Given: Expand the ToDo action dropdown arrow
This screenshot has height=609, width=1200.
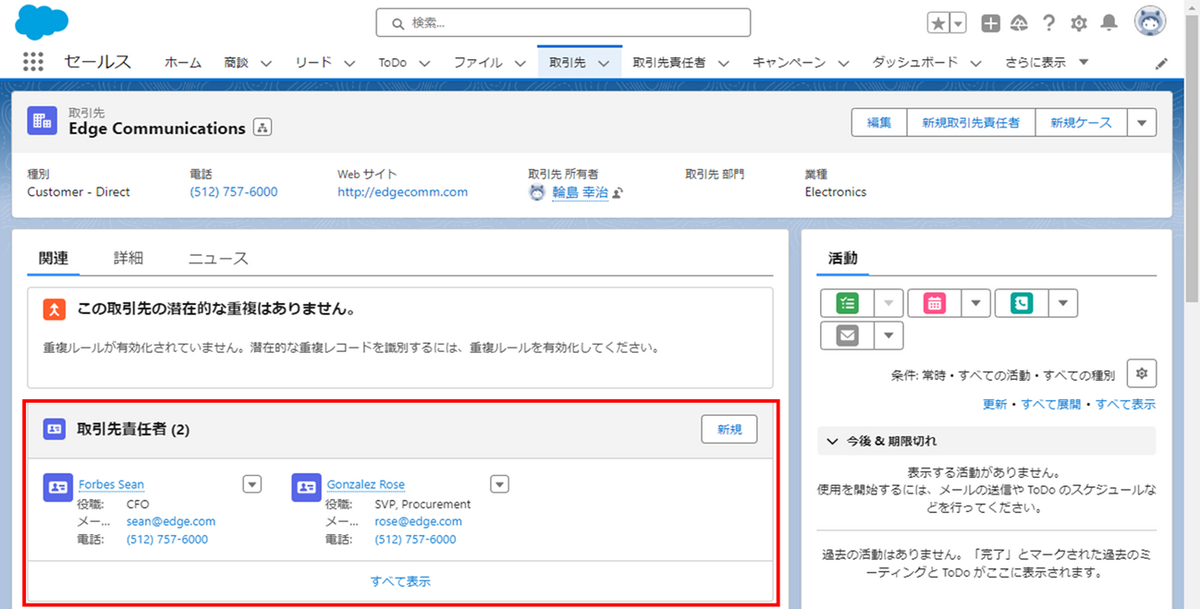Looking at the screenshot, I should click(888, 303).
